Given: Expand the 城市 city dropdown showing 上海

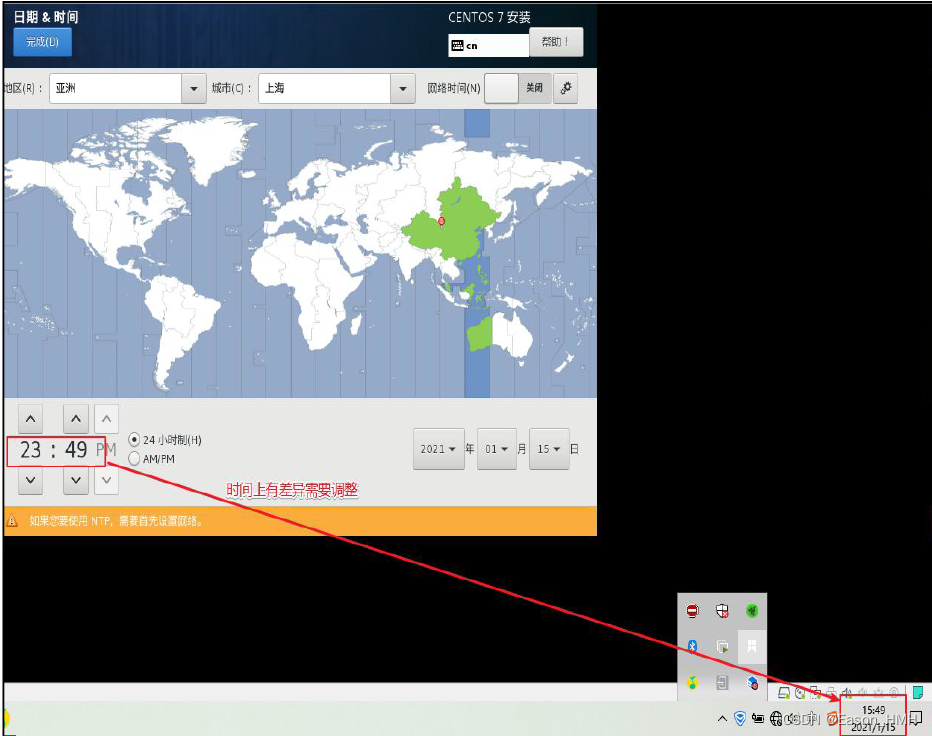Looking at the screenshot, I should [336, 88].
